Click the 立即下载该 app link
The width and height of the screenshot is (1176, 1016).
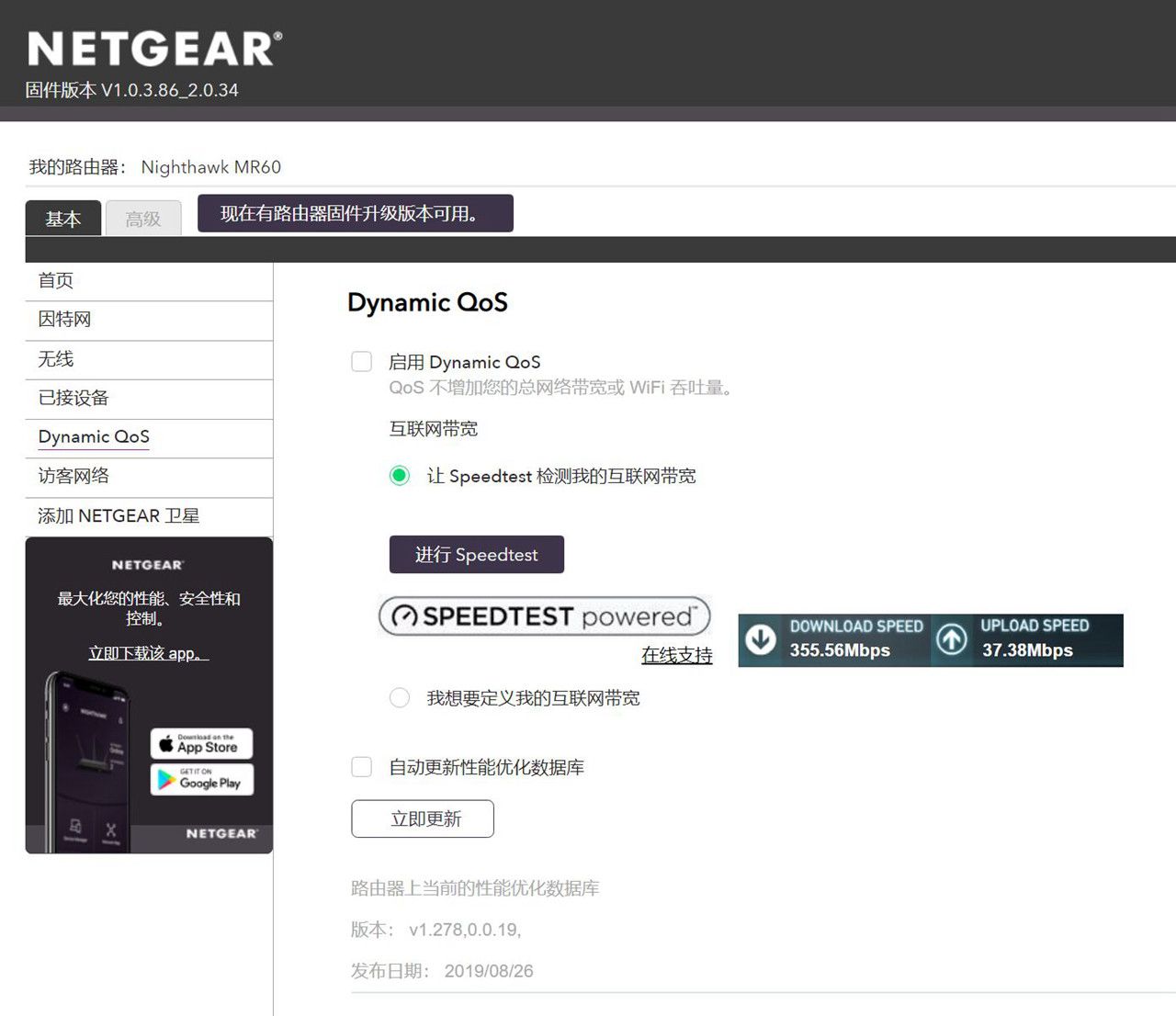point(149,653)
